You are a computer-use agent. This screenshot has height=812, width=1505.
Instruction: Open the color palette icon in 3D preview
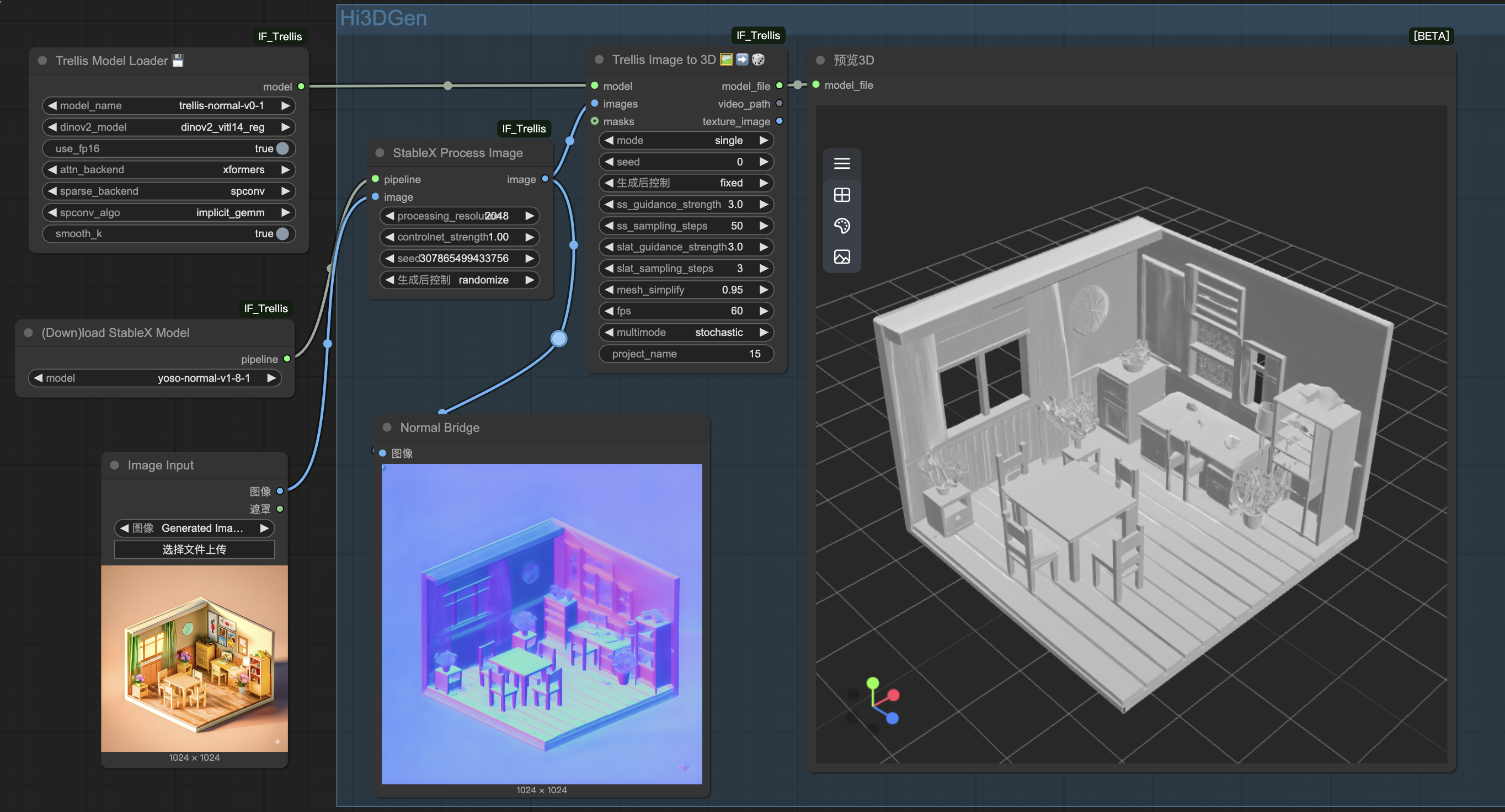tap(841, 226)
